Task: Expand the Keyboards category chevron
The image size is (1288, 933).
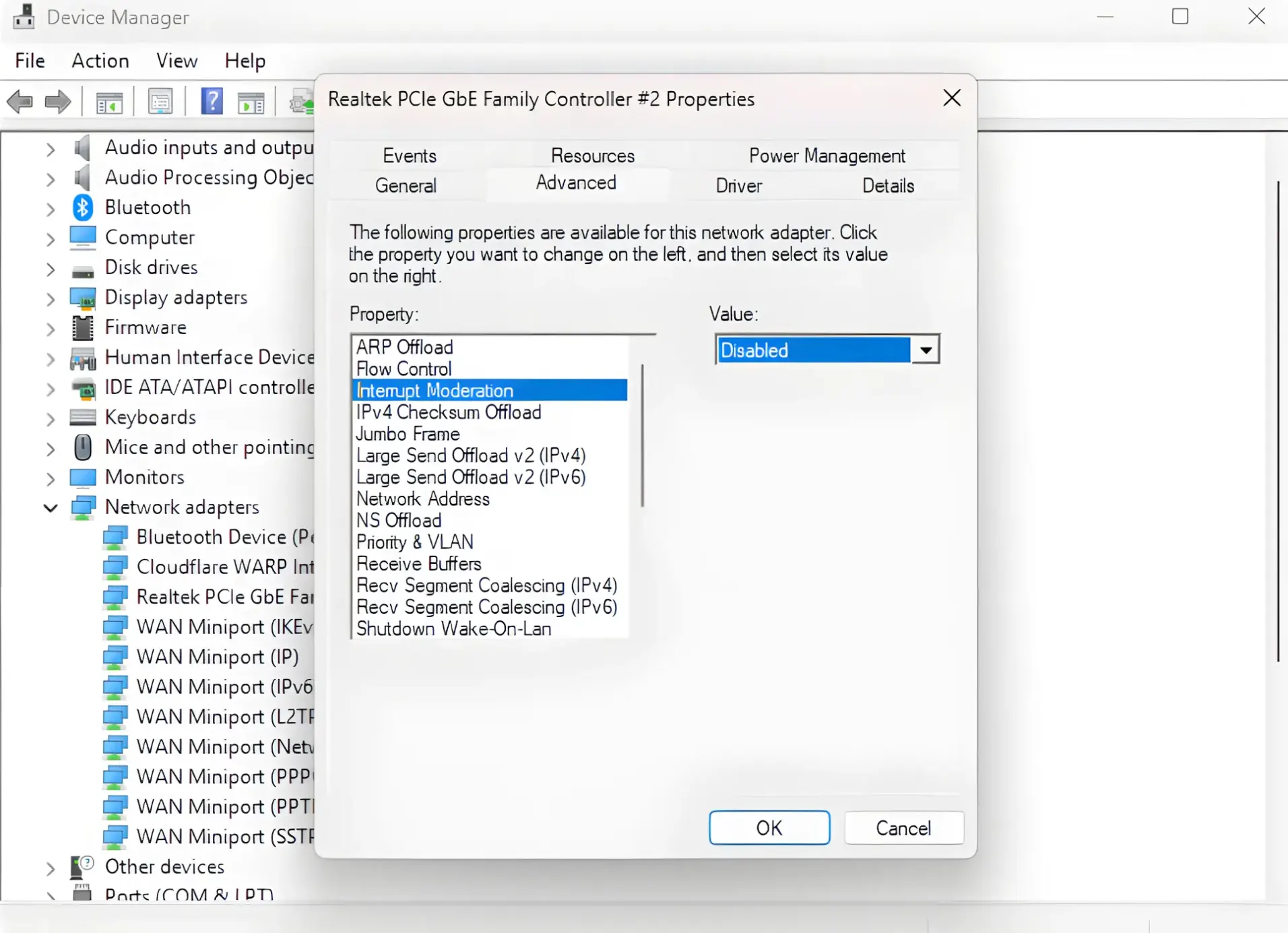Action: [51, 418]
